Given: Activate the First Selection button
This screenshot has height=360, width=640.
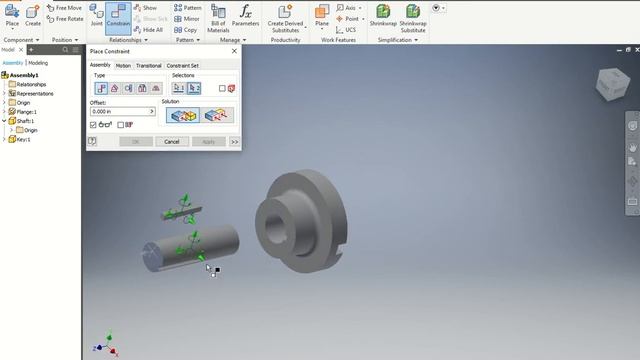Looking at the screenshot, I should tap(179, 88).
